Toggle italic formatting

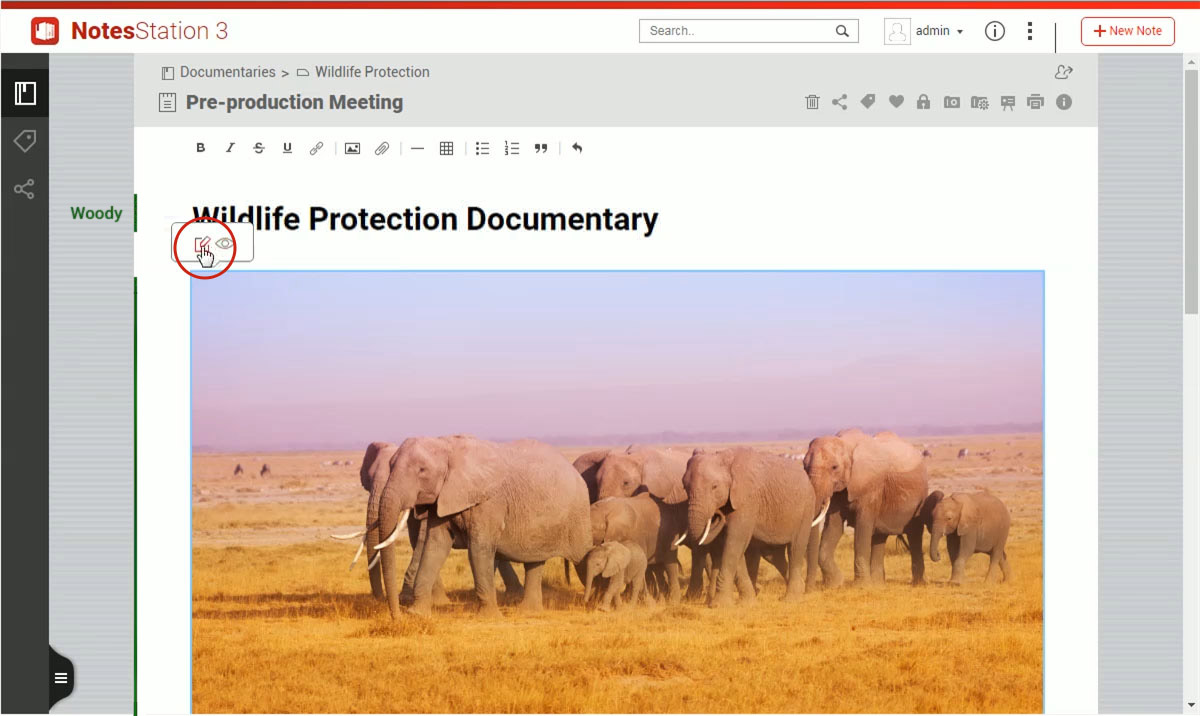point(229,148)
